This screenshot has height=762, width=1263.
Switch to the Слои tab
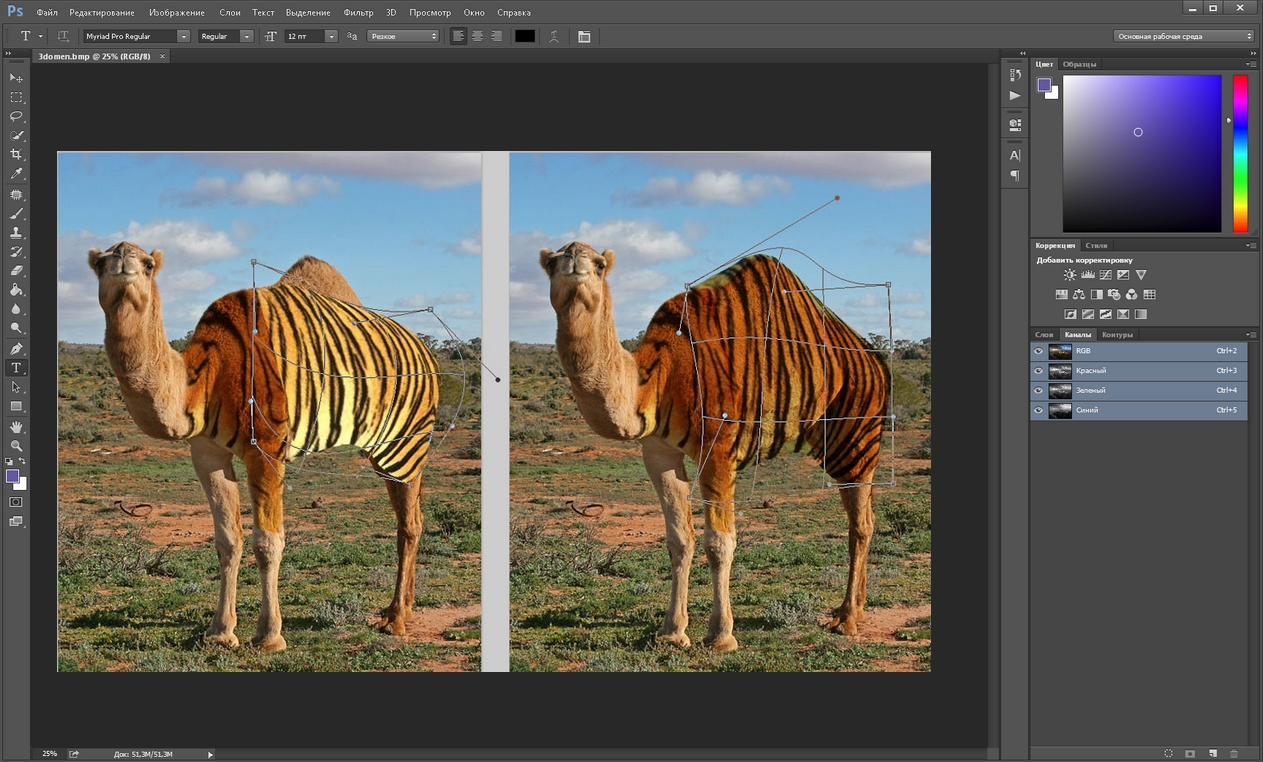[x=1044, y=335]
